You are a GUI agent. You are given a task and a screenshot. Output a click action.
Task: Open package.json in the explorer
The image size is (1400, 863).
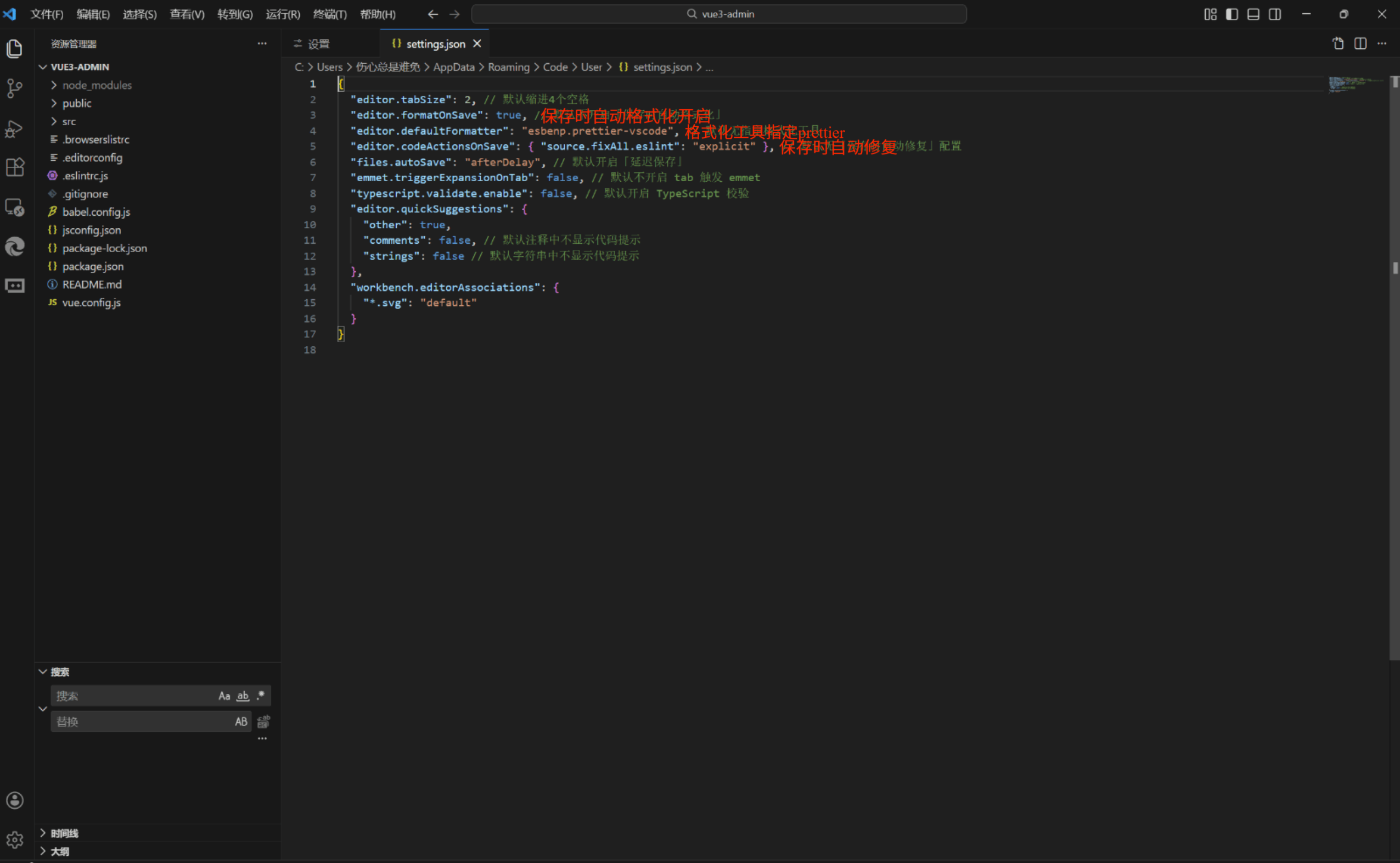92,267
